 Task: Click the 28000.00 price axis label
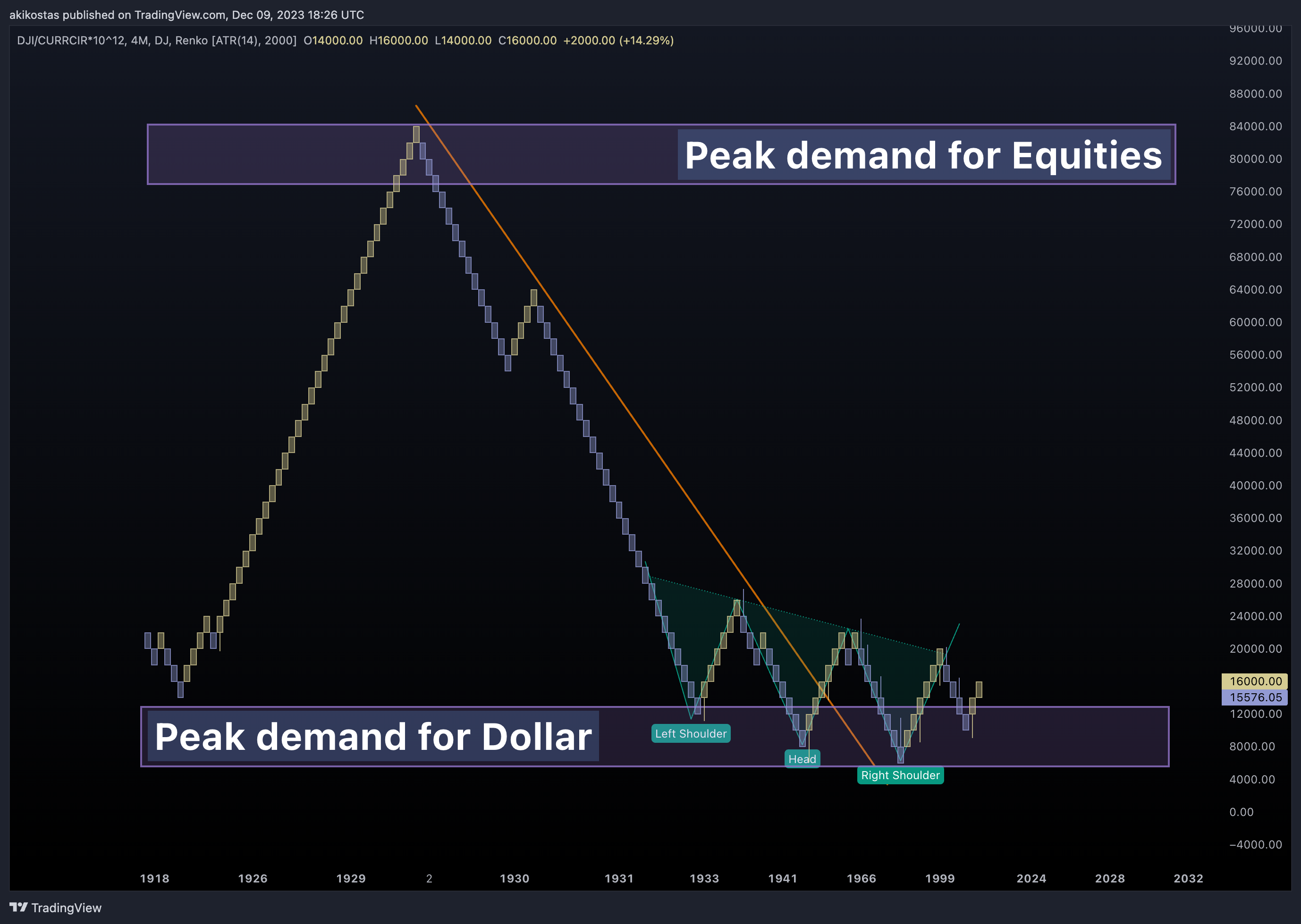tap(1256, 584)
